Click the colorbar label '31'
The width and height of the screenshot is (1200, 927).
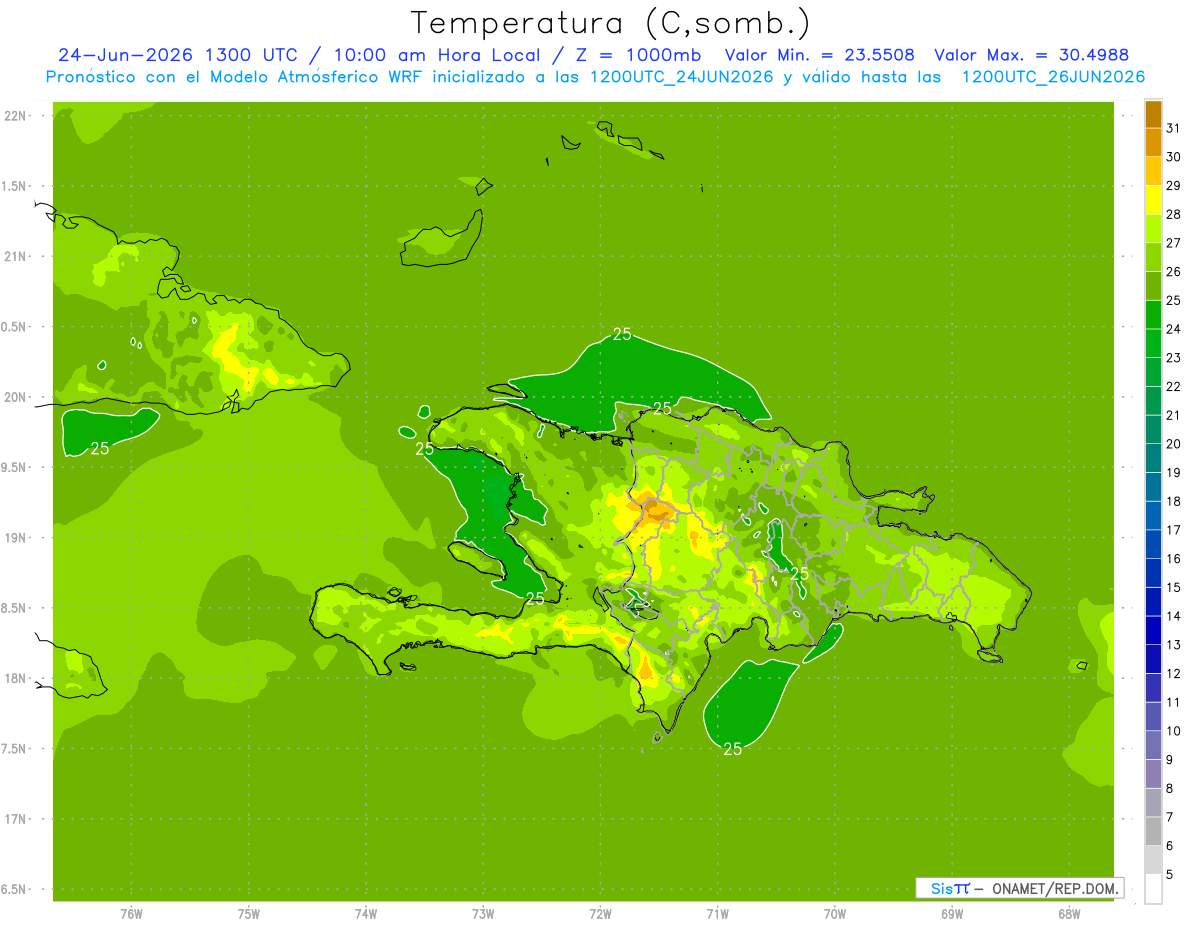[1174, 128]
